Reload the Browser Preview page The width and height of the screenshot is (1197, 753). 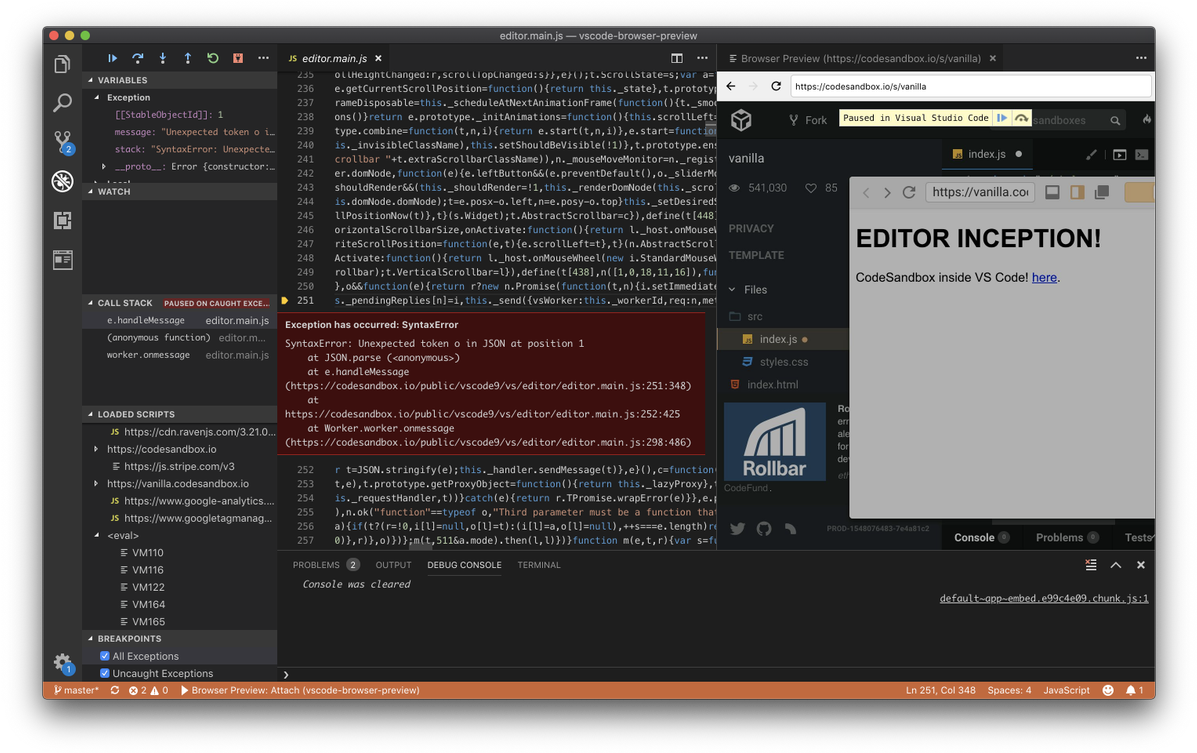click(776, 86)
